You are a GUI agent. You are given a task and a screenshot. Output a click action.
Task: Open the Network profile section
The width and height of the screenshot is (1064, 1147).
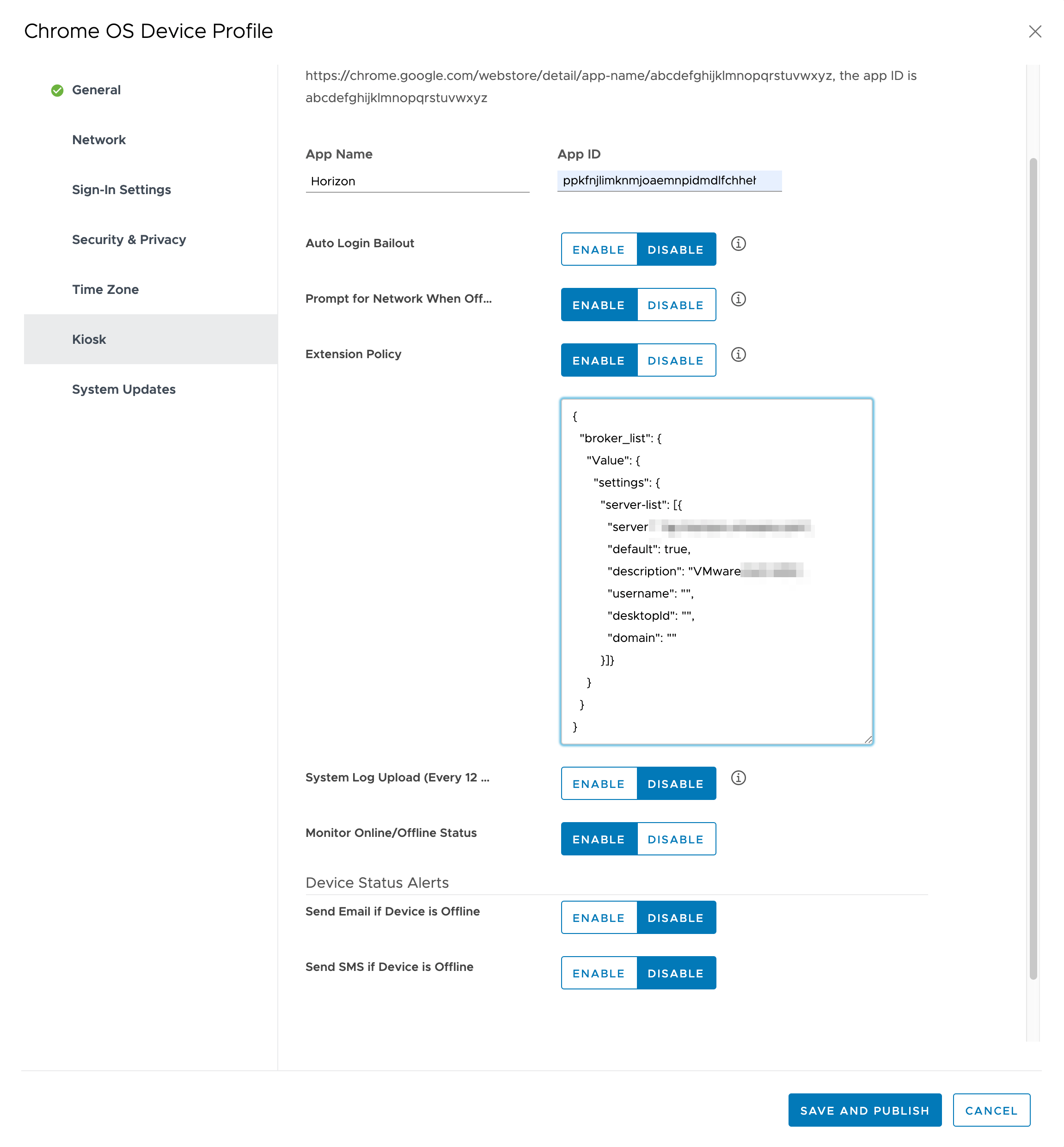click(x=150, y=140)
